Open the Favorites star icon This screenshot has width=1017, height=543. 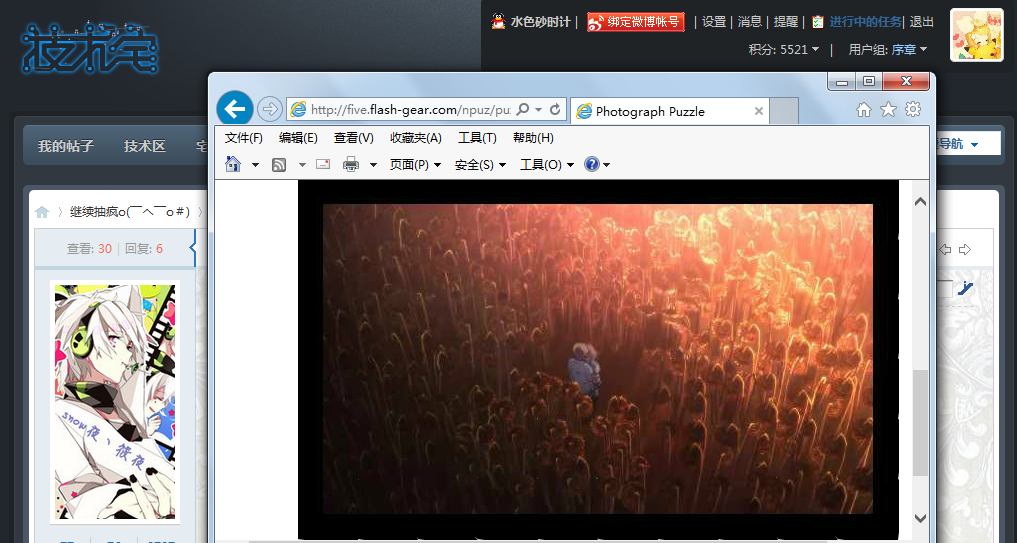pyautogui.click(x=888, y=110)
